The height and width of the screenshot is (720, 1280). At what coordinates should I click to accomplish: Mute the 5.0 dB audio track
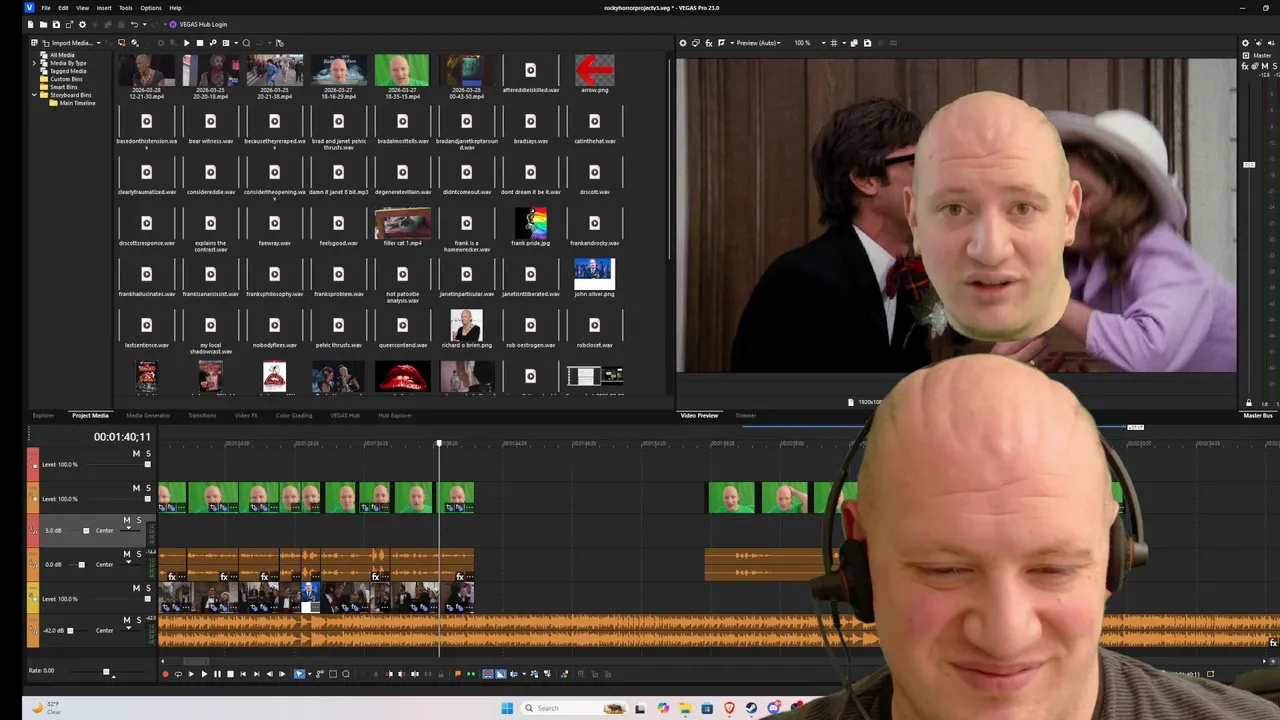[127, 520]
